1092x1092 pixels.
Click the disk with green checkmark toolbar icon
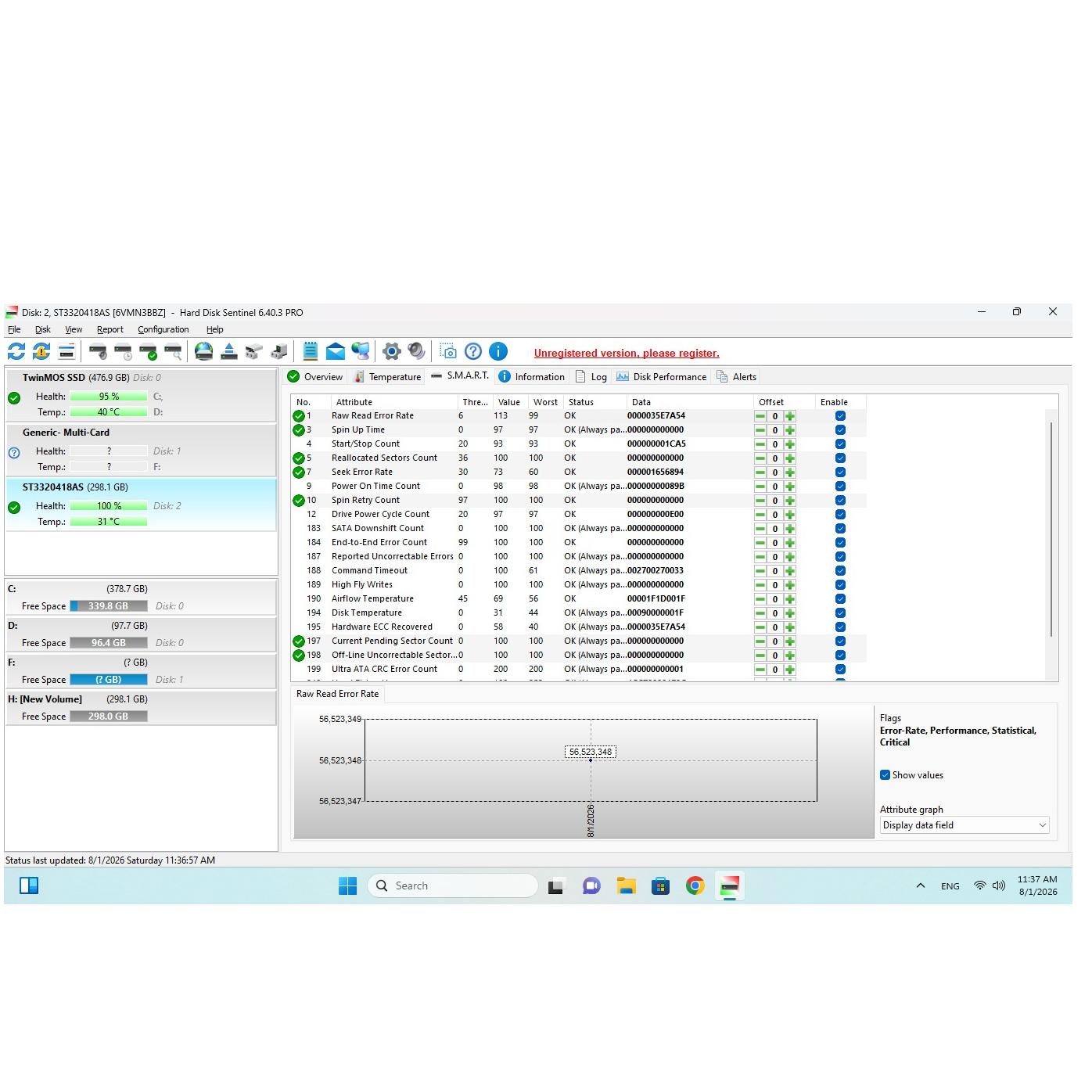tap(148, 351)
